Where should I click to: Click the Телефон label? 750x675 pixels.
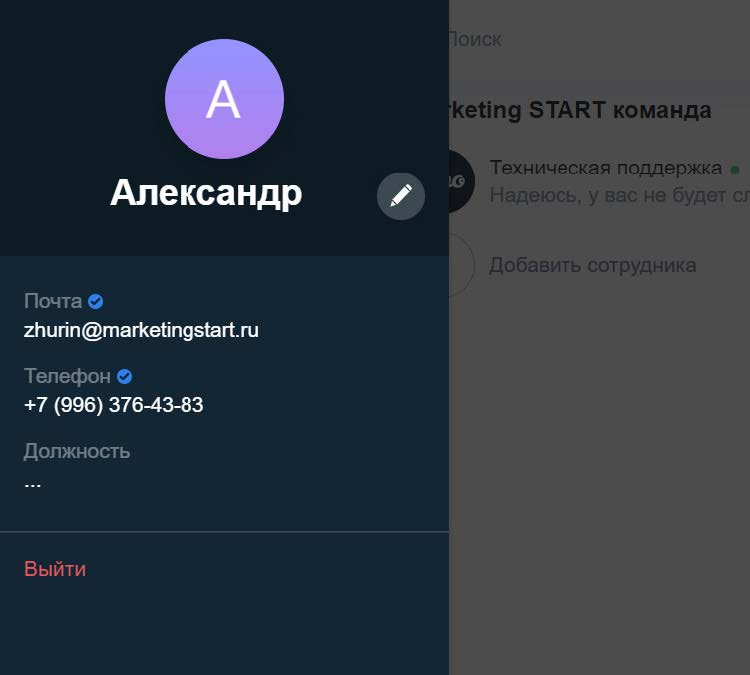(x=67, y=376)
